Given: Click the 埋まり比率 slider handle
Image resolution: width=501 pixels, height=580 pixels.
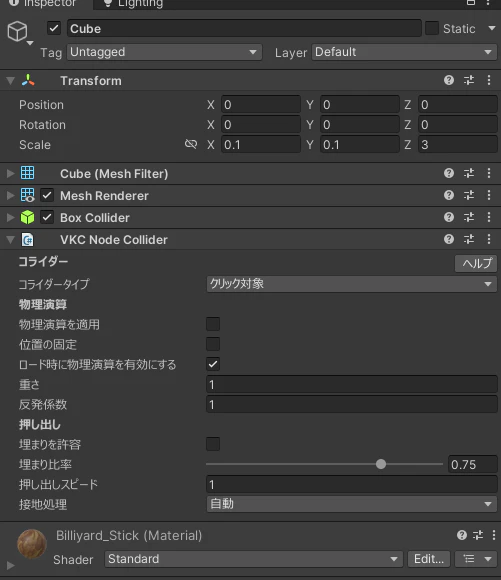Looking at the screenshot, I should [381, 464].
